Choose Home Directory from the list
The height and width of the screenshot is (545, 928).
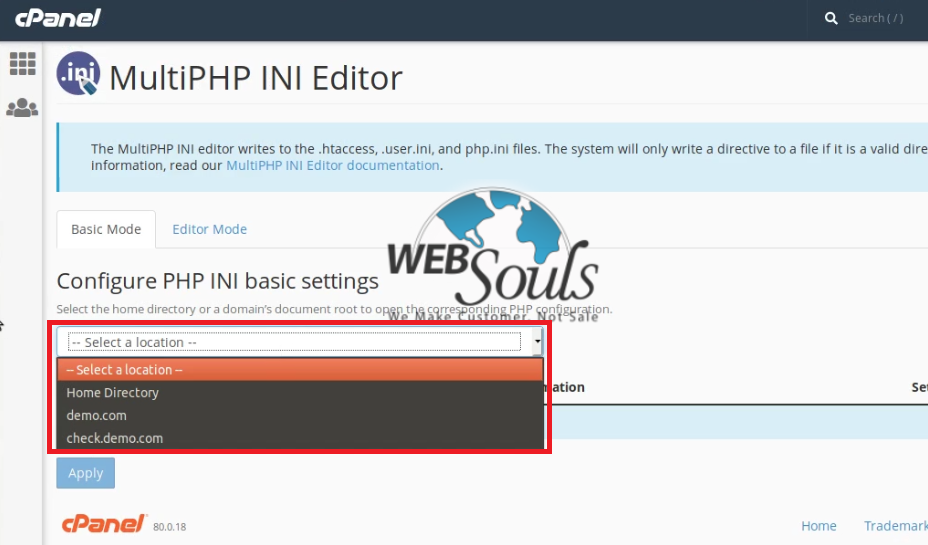coord(300,392)
